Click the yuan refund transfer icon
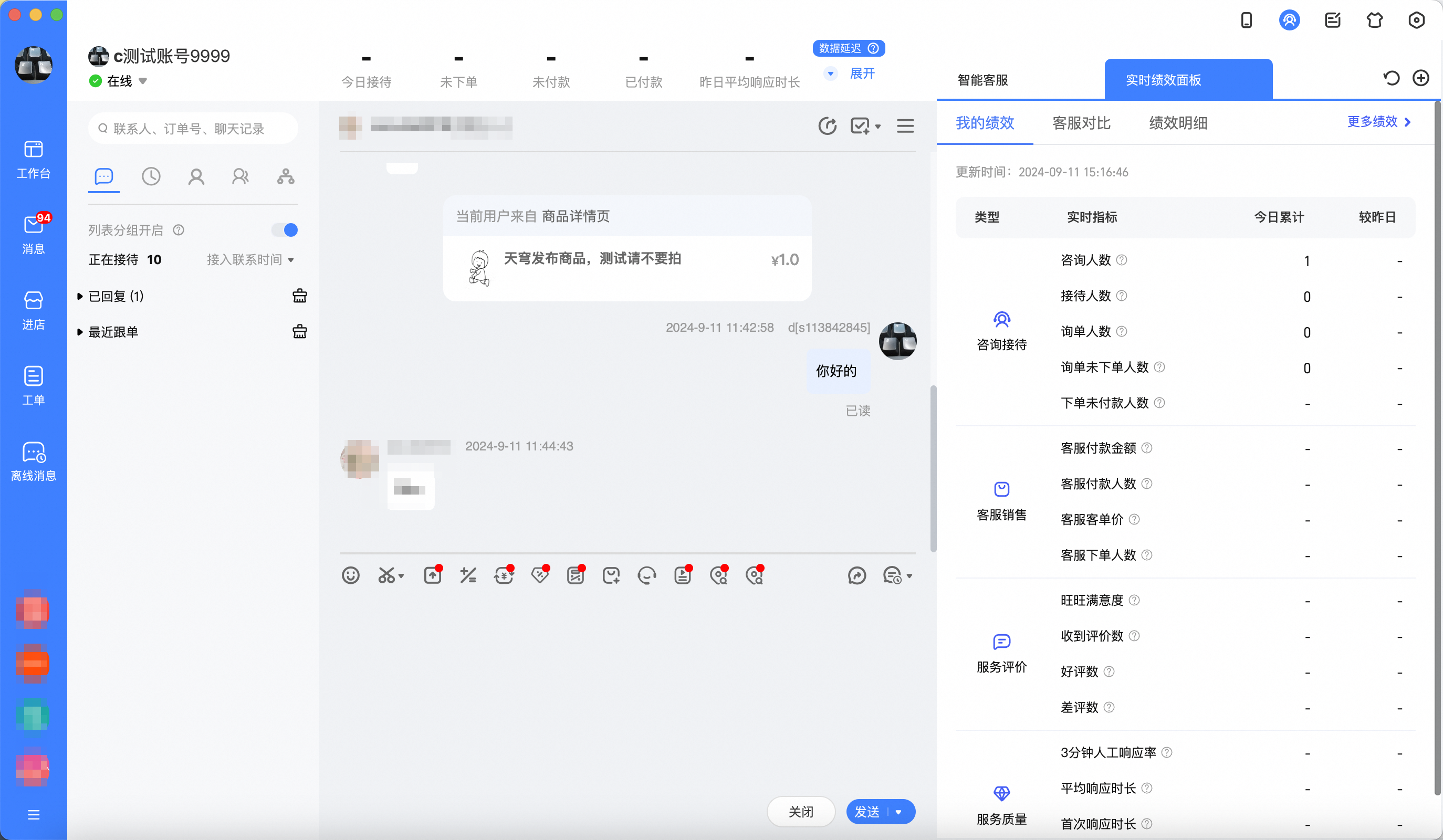1443x840 pixels. tap(504, 575)
